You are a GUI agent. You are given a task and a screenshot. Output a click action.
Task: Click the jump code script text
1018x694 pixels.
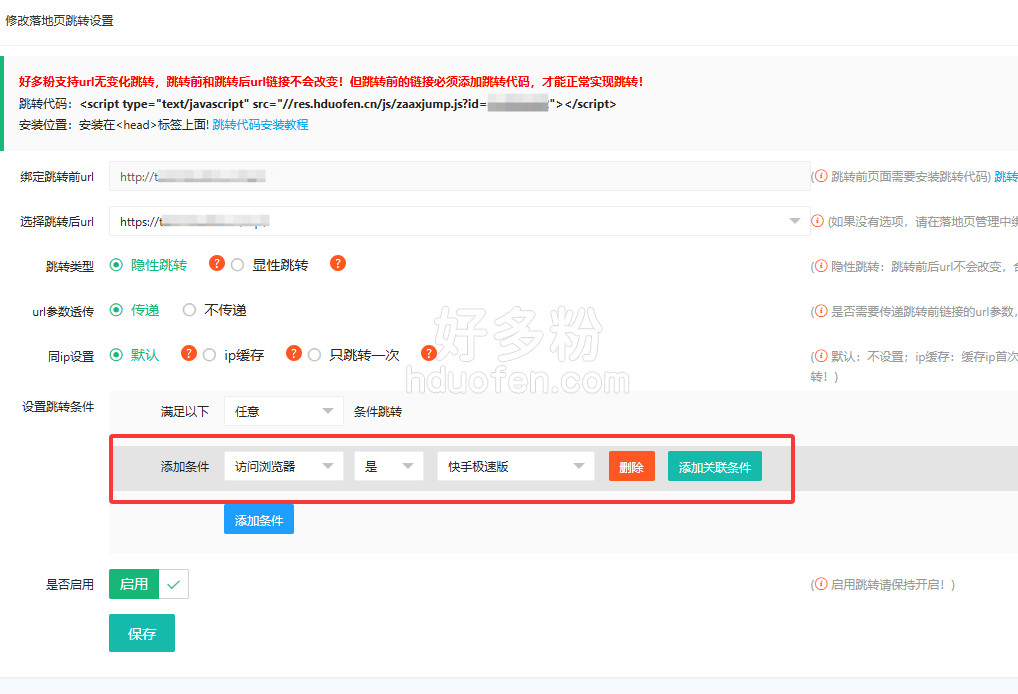[348, 104]
